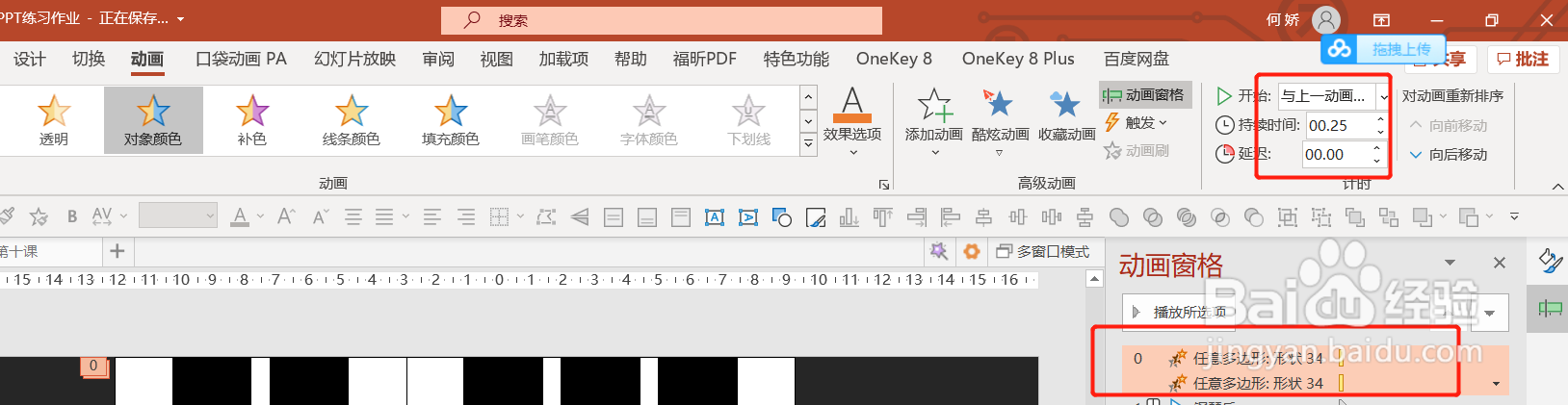Open the 加载项 ribbon tab
Viewport: 1568px width, 405px height.
click(x=563, y=60)
